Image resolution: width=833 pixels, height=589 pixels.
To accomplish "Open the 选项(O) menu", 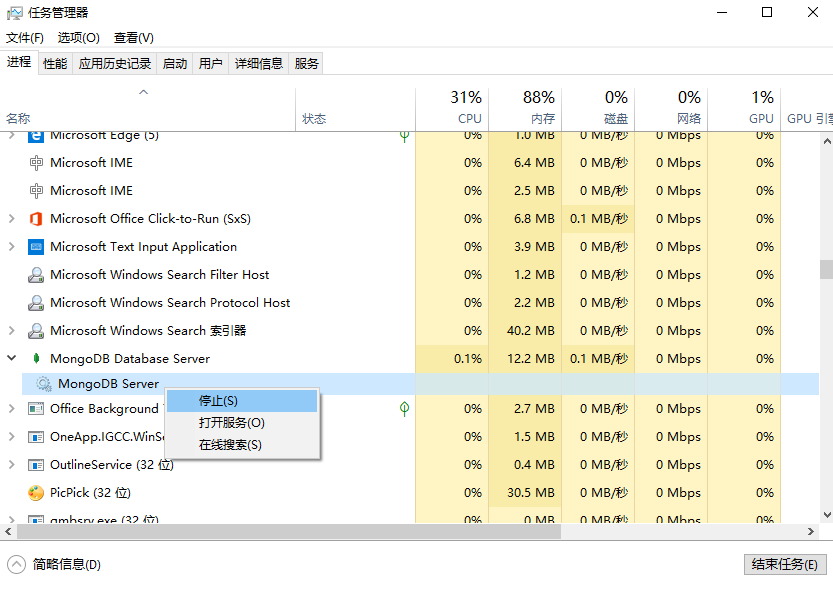I will click(79, 38).
